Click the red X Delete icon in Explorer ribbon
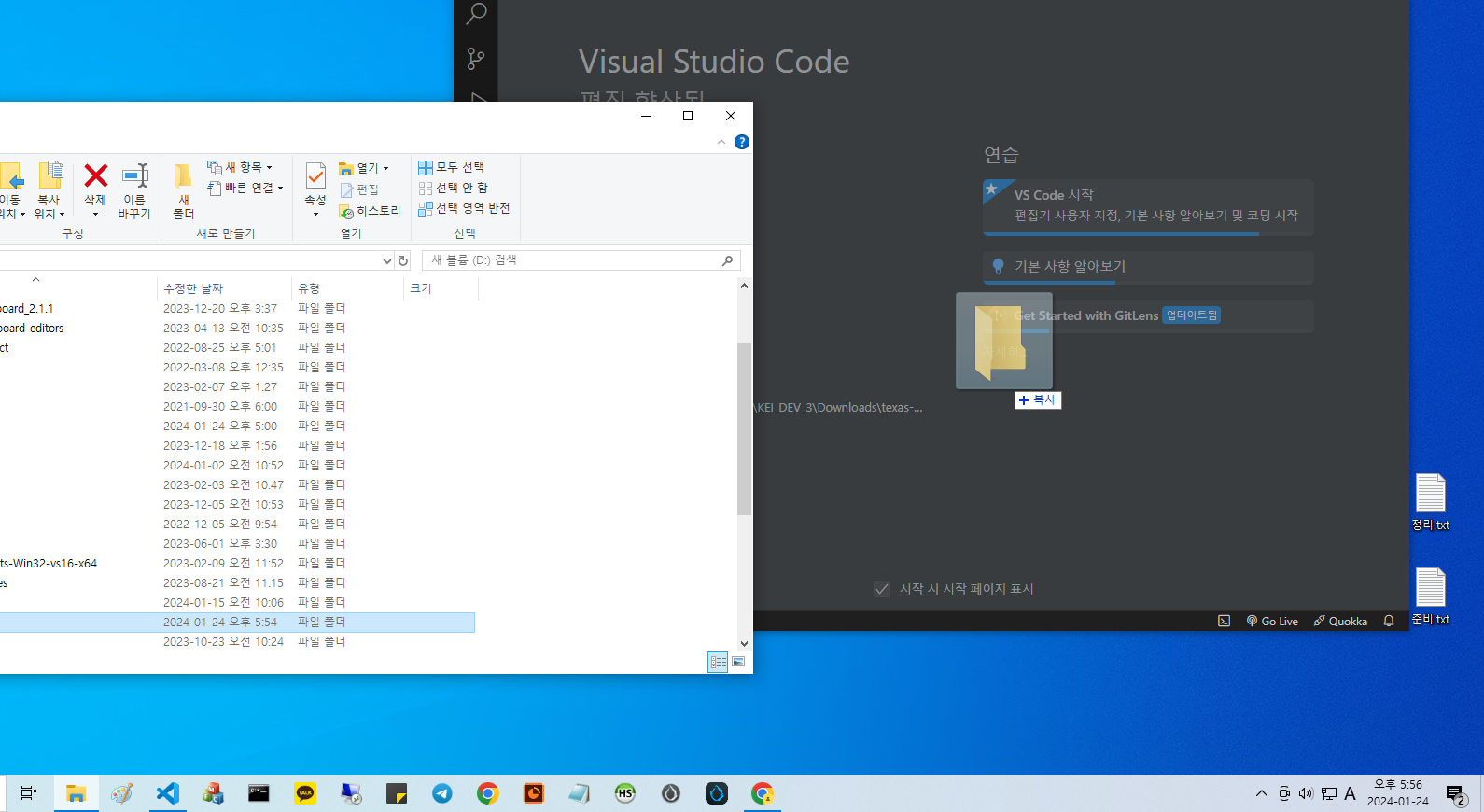The image size is (1484, 812). pyautogui.click(x=95, y=175)
